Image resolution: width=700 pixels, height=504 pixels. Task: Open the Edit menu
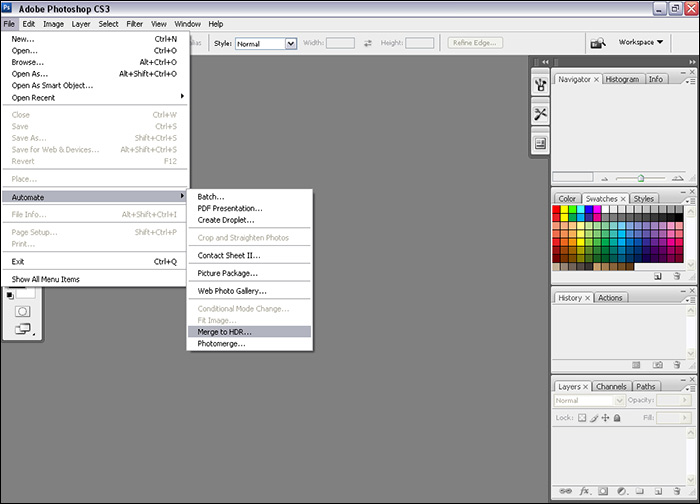pos(29,24)
